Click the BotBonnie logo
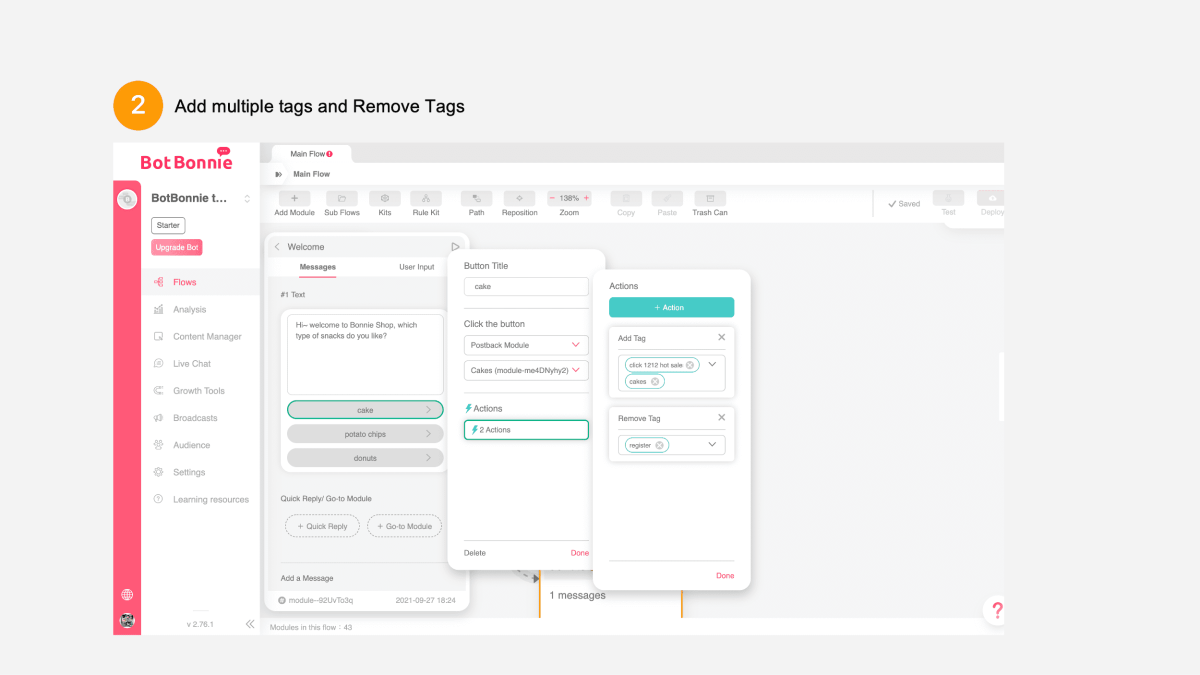The height and width of the screenshot is (675, 1200). (x=186, y=160)
